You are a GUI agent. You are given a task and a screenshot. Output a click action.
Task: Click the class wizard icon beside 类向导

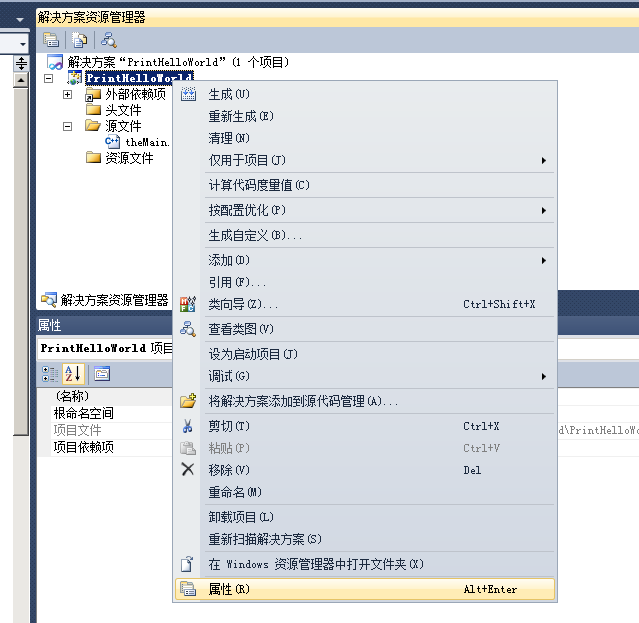pyautogui.click(x=188, y=304)
